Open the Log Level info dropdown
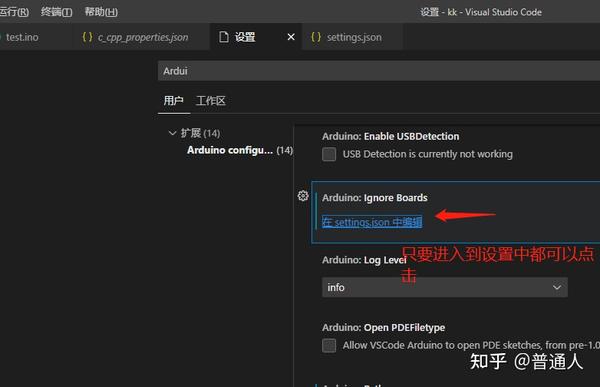 coord(445,287)
